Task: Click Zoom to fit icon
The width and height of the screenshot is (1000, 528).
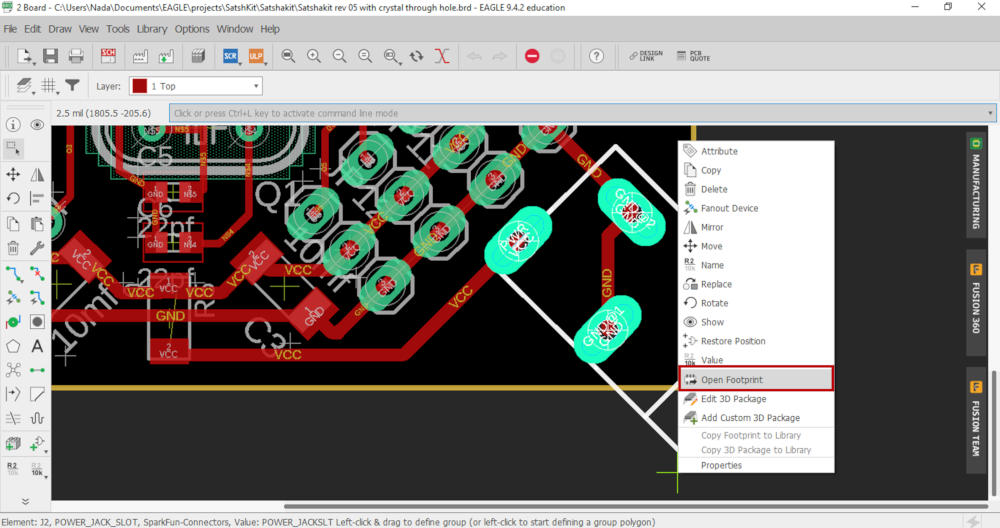Action: tap(288, 56)
